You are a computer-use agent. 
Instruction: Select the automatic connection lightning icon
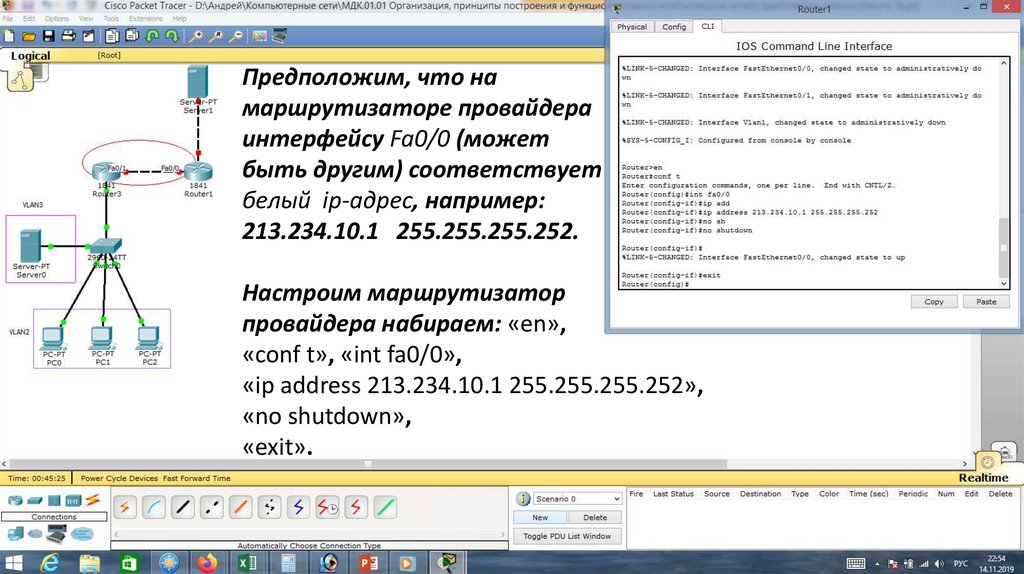pos(125,507)
